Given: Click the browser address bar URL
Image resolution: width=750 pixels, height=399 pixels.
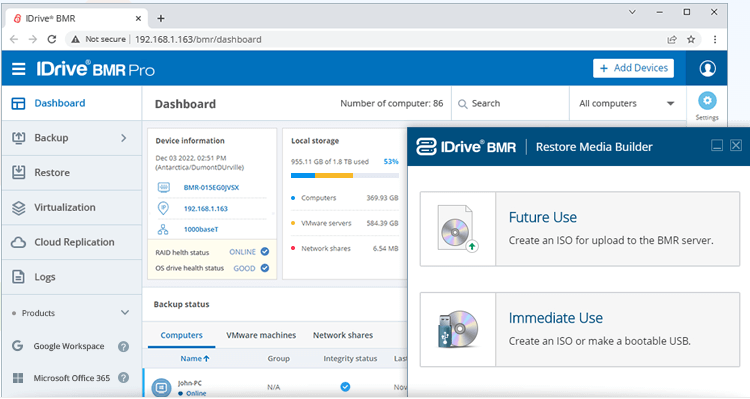Looking at the screenshot, I should click(198, 39).
